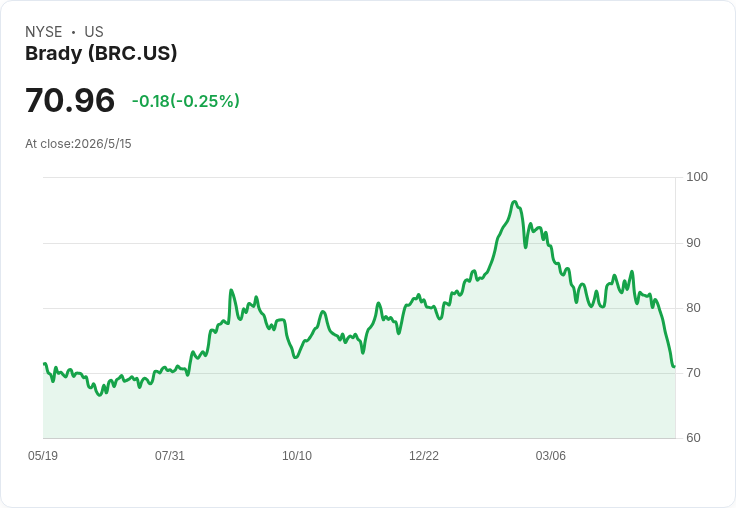Click the -0.18(-0.25%) price change text

click(x=185, y=101)
